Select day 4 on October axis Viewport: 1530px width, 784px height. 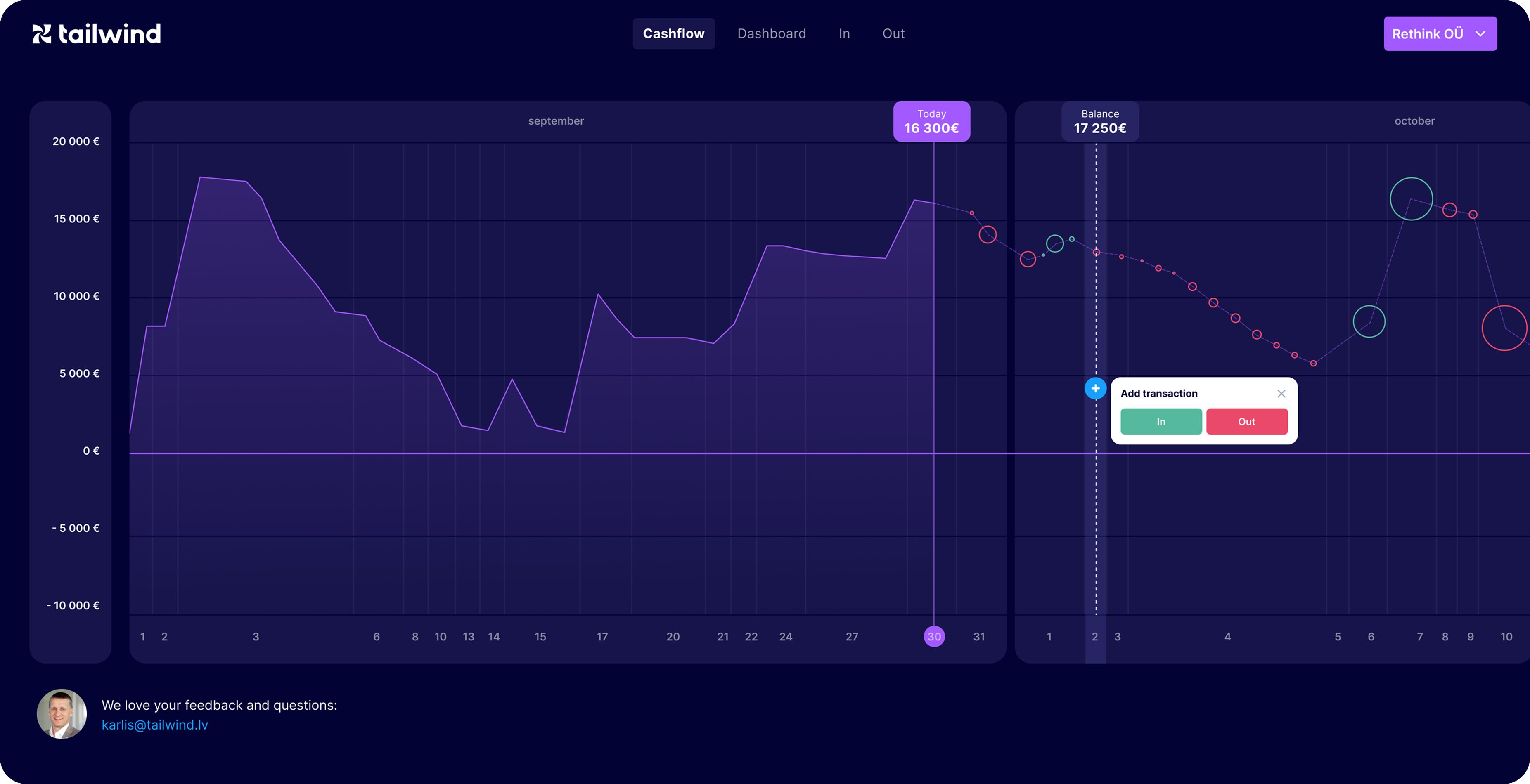coord(1227,636)
